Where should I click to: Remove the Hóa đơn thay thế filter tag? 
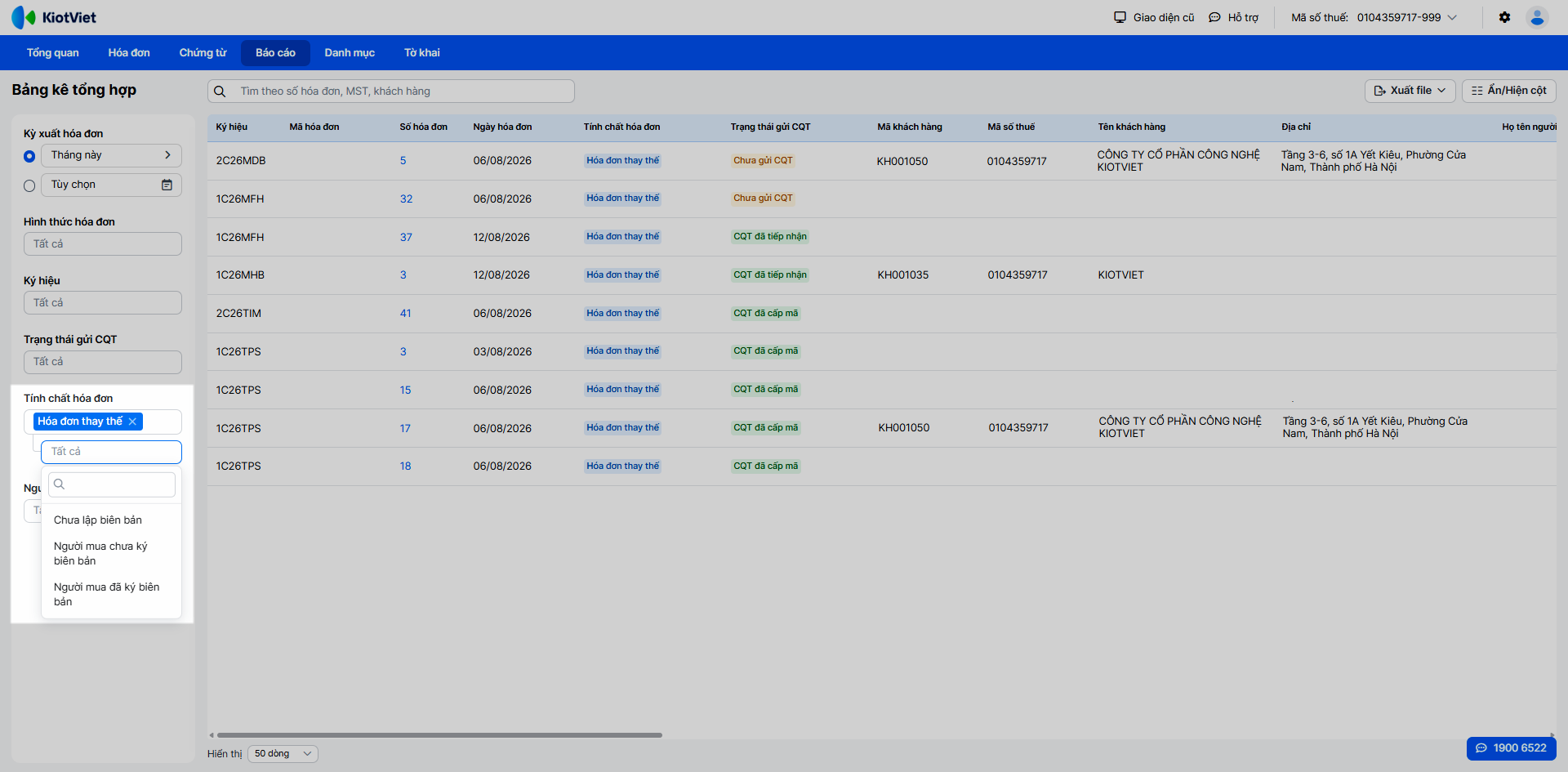(132, 422)
